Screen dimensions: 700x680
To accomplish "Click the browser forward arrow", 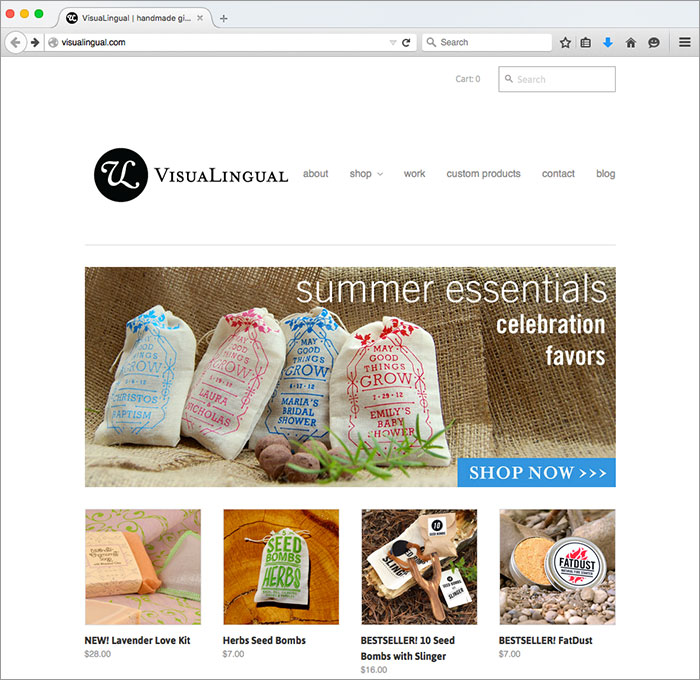I will (35, 42).
